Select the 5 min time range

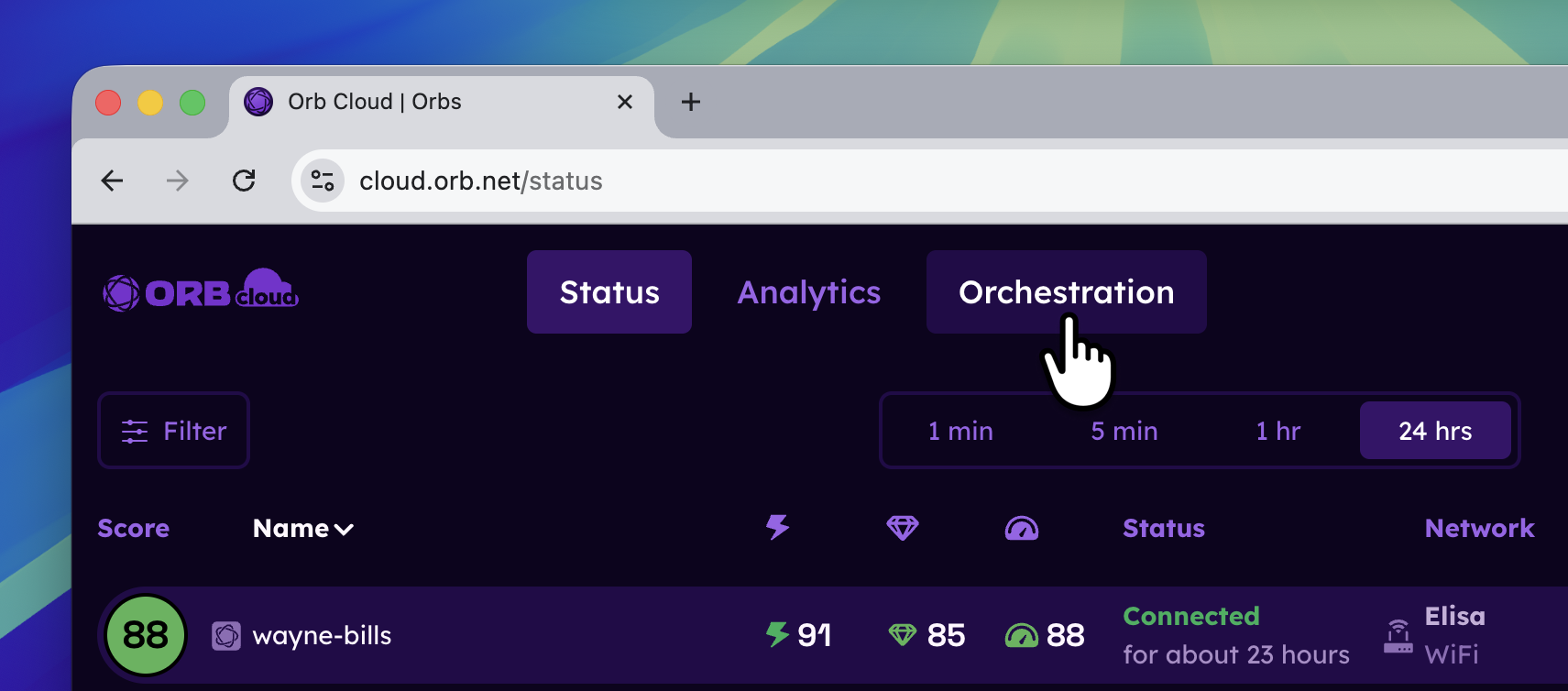point(1124,431)
